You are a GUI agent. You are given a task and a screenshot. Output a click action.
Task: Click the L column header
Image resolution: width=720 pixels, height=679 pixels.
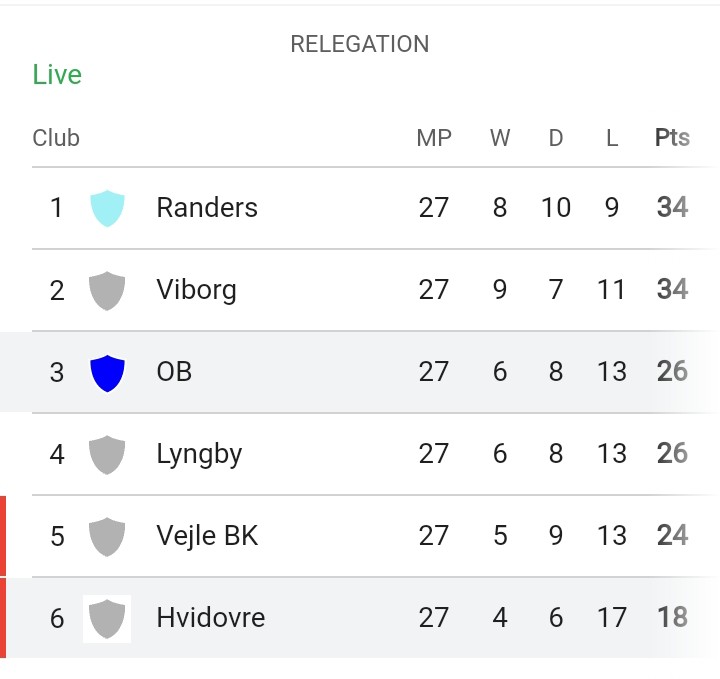[612, 138]
